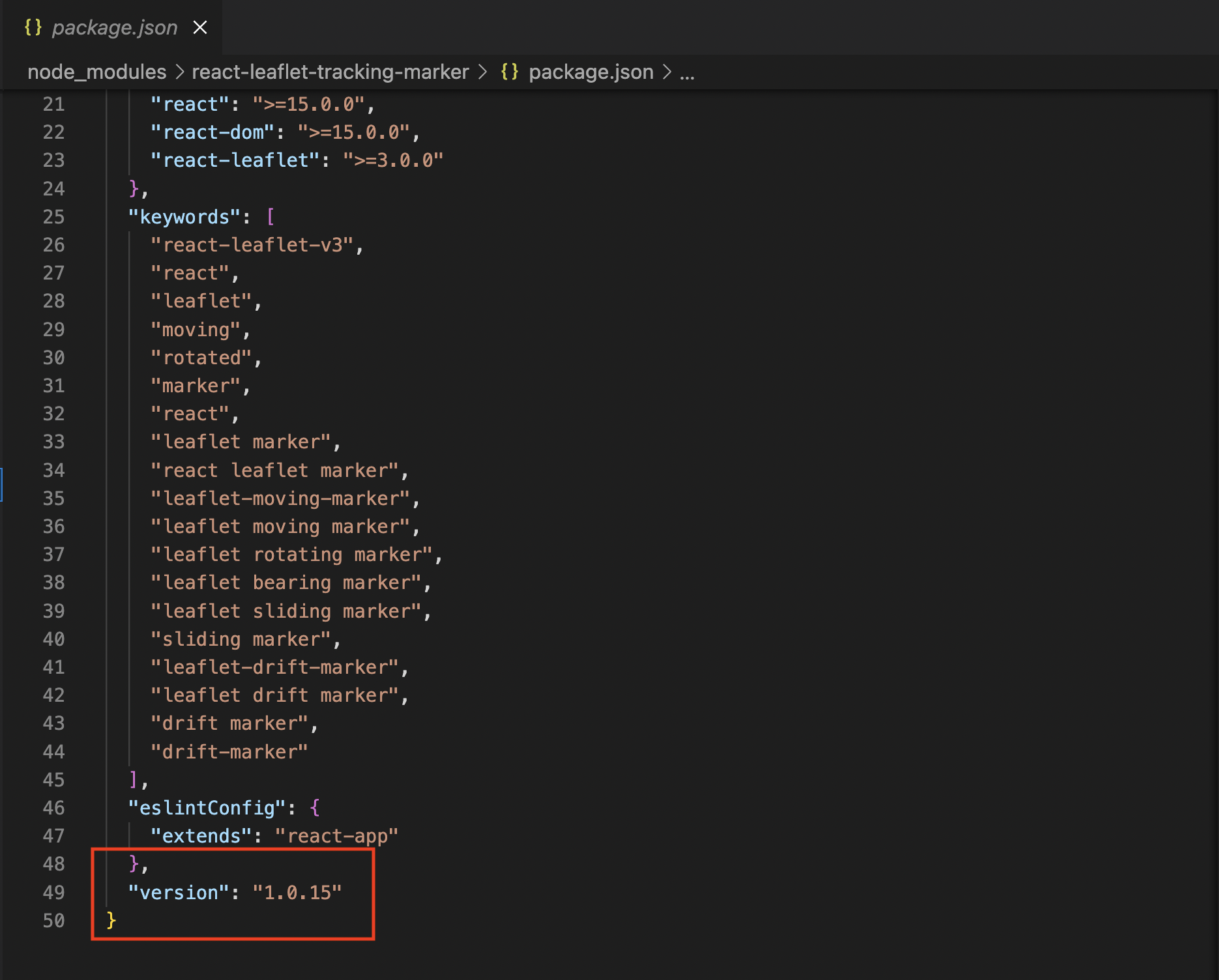Click the "leaflet bearing marker" keyword

click(286, 583)
